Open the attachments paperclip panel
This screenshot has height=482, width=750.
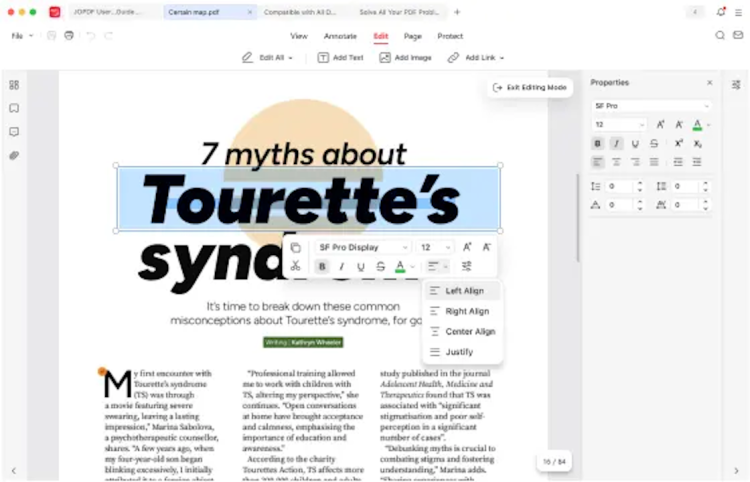(14, 156)
